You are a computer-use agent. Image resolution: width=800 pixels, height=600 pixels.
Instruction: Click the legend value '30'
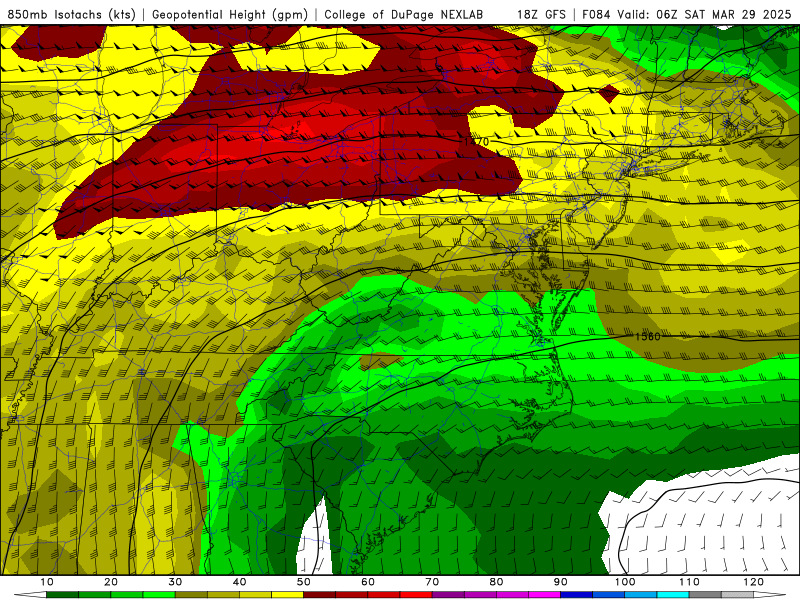(x=175, y=582)
